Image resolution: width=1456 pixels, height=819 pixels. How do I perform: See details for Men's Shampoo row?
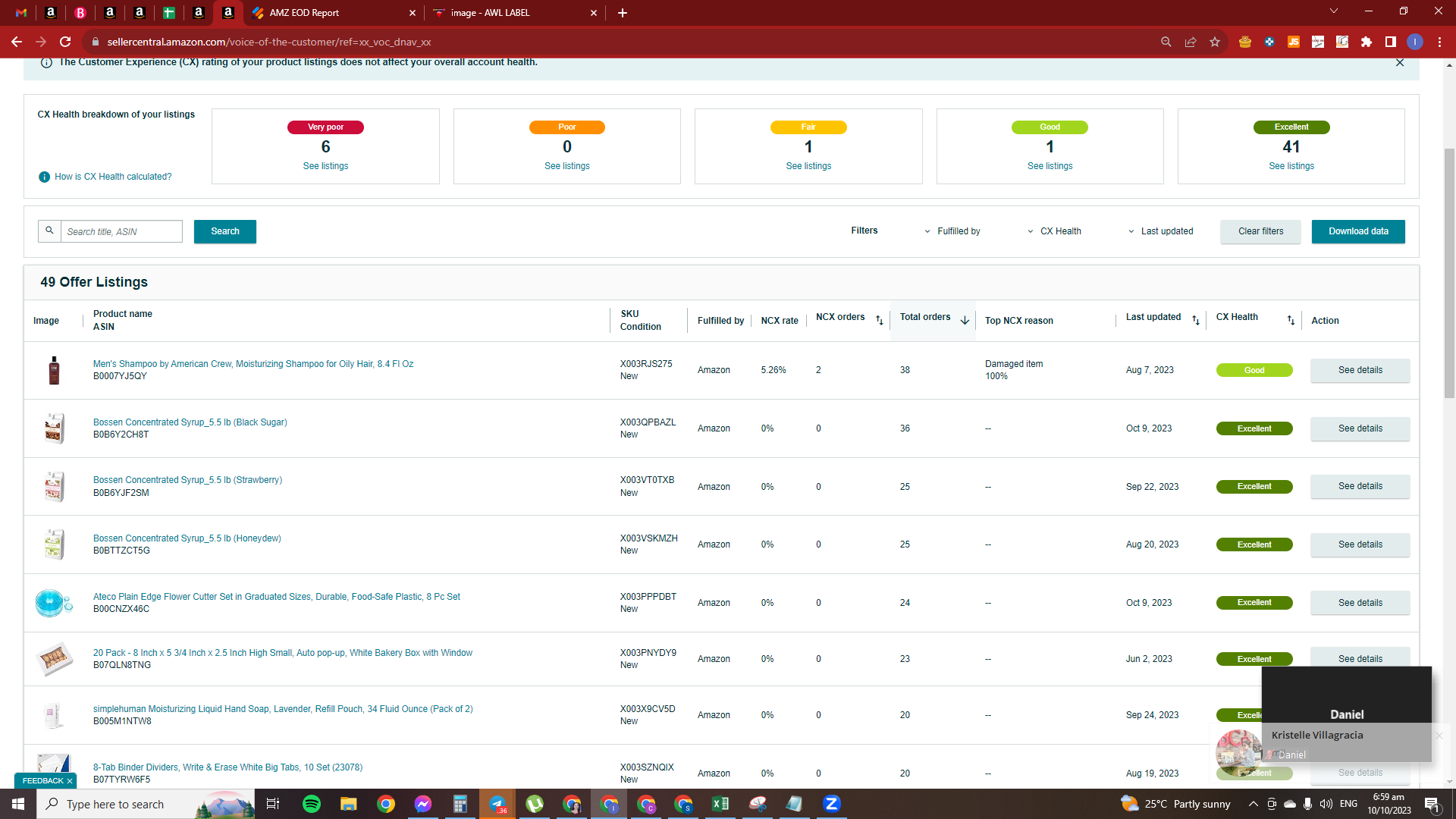(x=1360, y=370)
